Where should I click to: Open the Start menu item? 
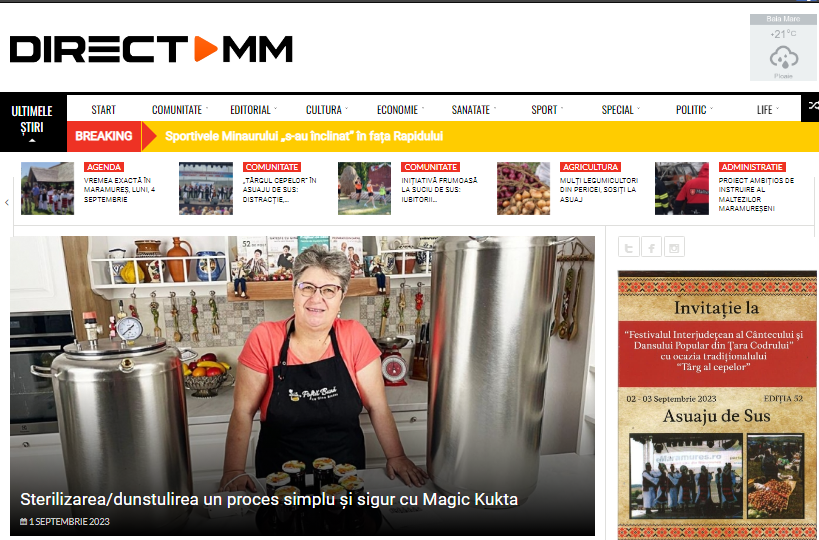[x=103, y=110]
